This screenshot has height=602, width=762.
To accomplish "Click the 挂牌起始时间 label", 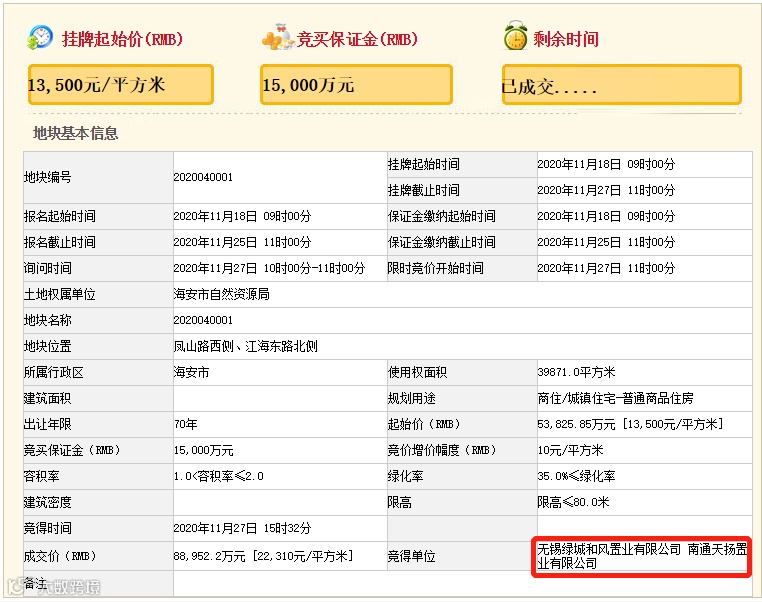I will click(x=423, y=164).
